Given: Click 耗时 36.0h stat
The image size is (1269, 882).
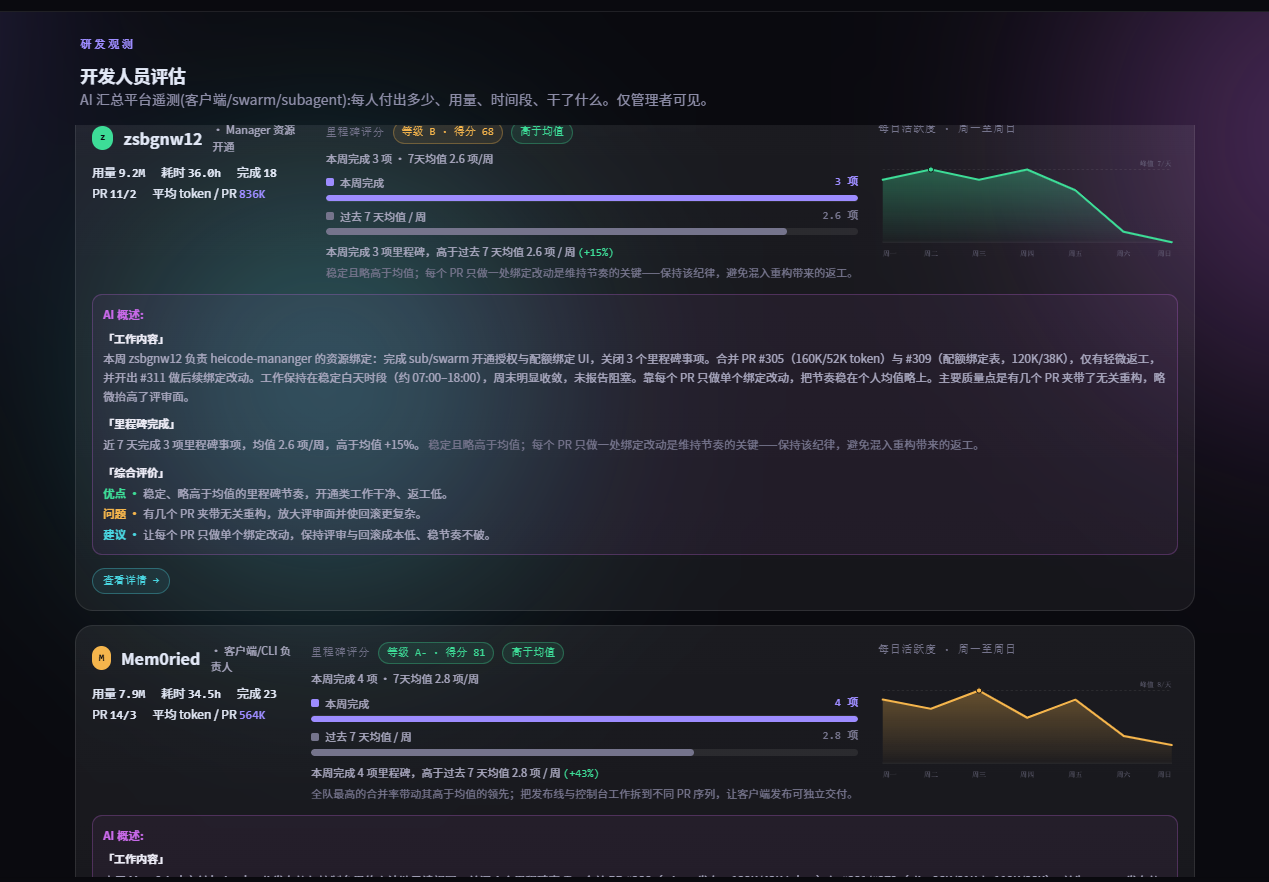Looking at the screenshot, I should (x=191, y=173).
